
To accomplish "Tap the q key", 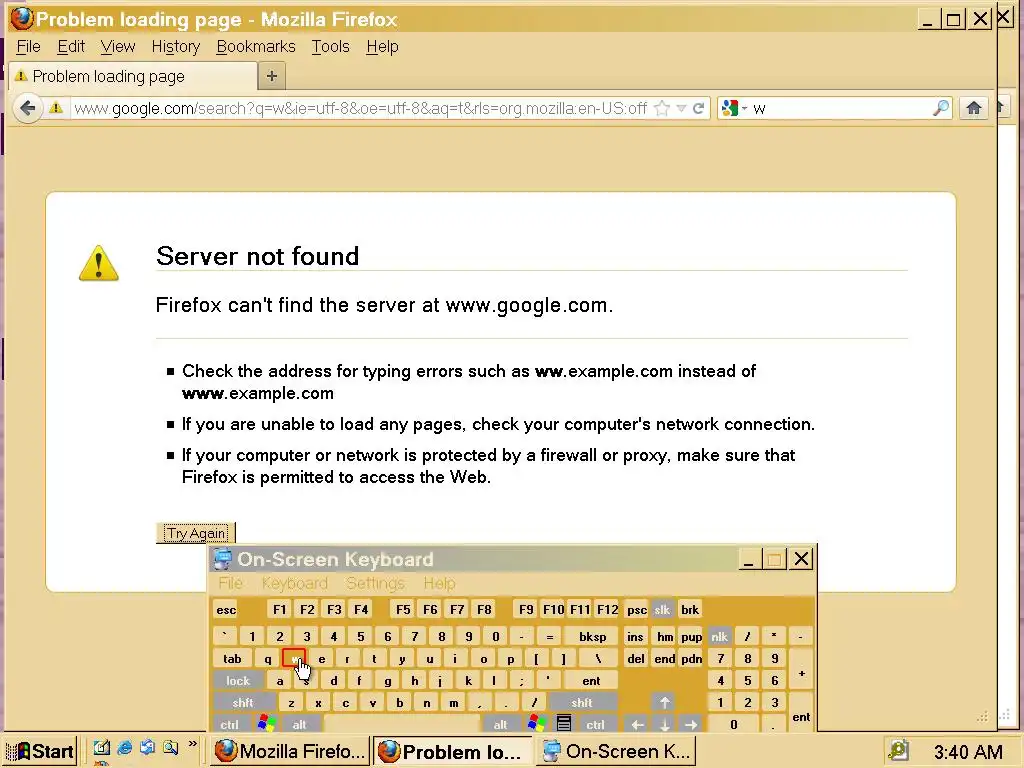I will 268,659.
